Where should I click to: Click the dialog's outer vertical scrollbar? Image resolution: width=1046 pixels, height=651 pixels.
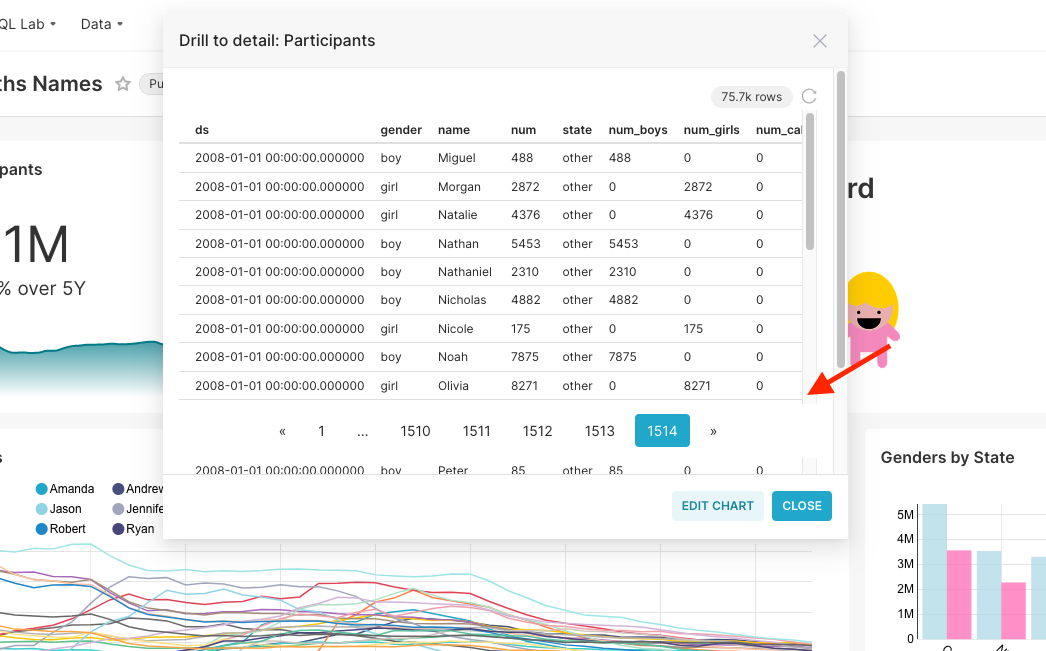[841, 219]
